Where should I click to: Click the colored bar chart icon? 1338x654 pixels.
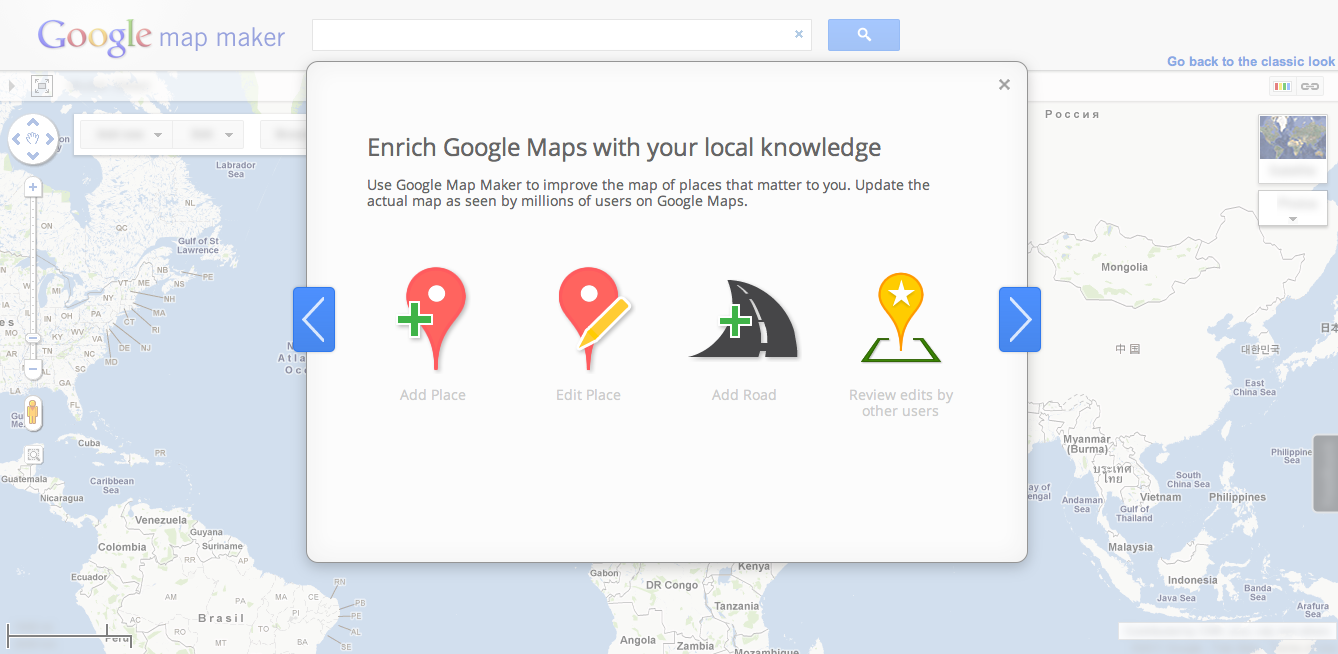click(1282, 86)
